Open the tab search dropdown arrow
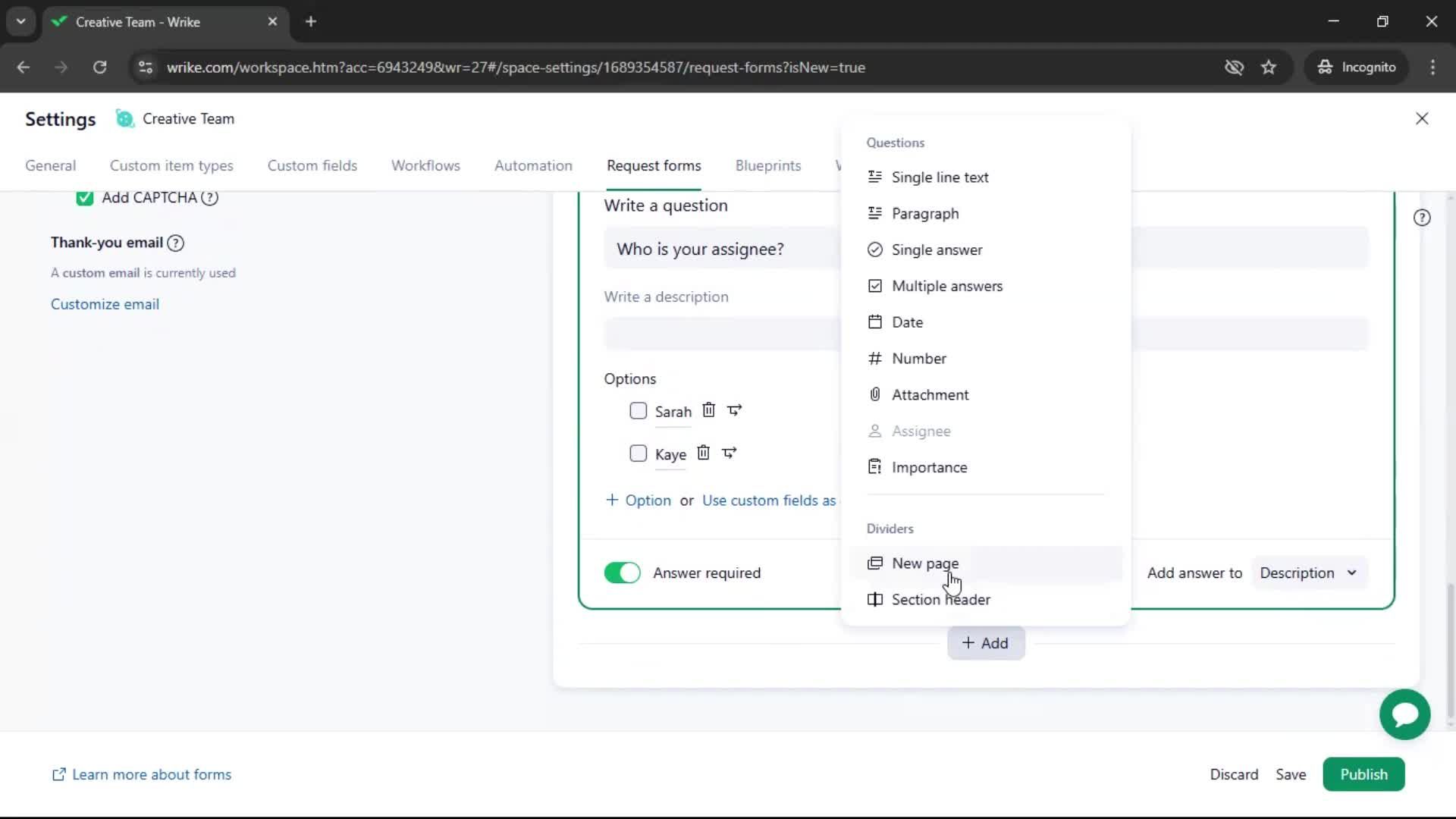 tap(21, 22)
